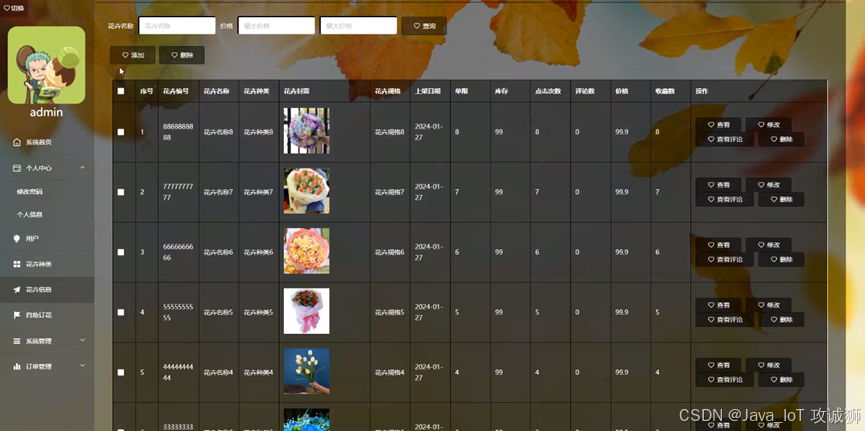The width and height of the screenshot is (865, 431).
Task: Click the 添加 button
Action: (x=132, y=55)
